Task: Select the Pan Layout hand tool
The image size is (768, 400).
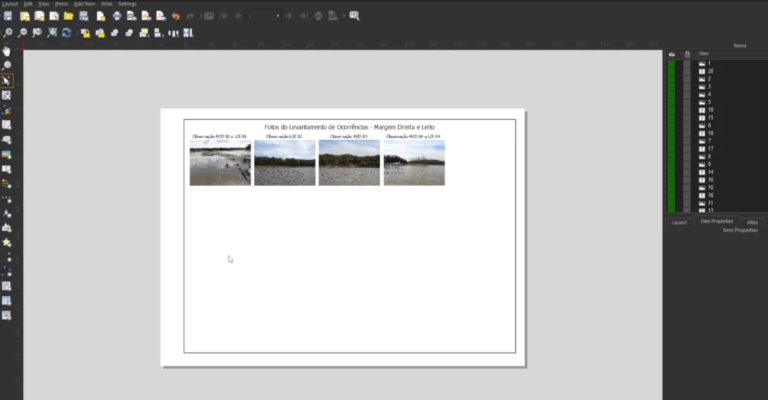Action: pos(6,51)
